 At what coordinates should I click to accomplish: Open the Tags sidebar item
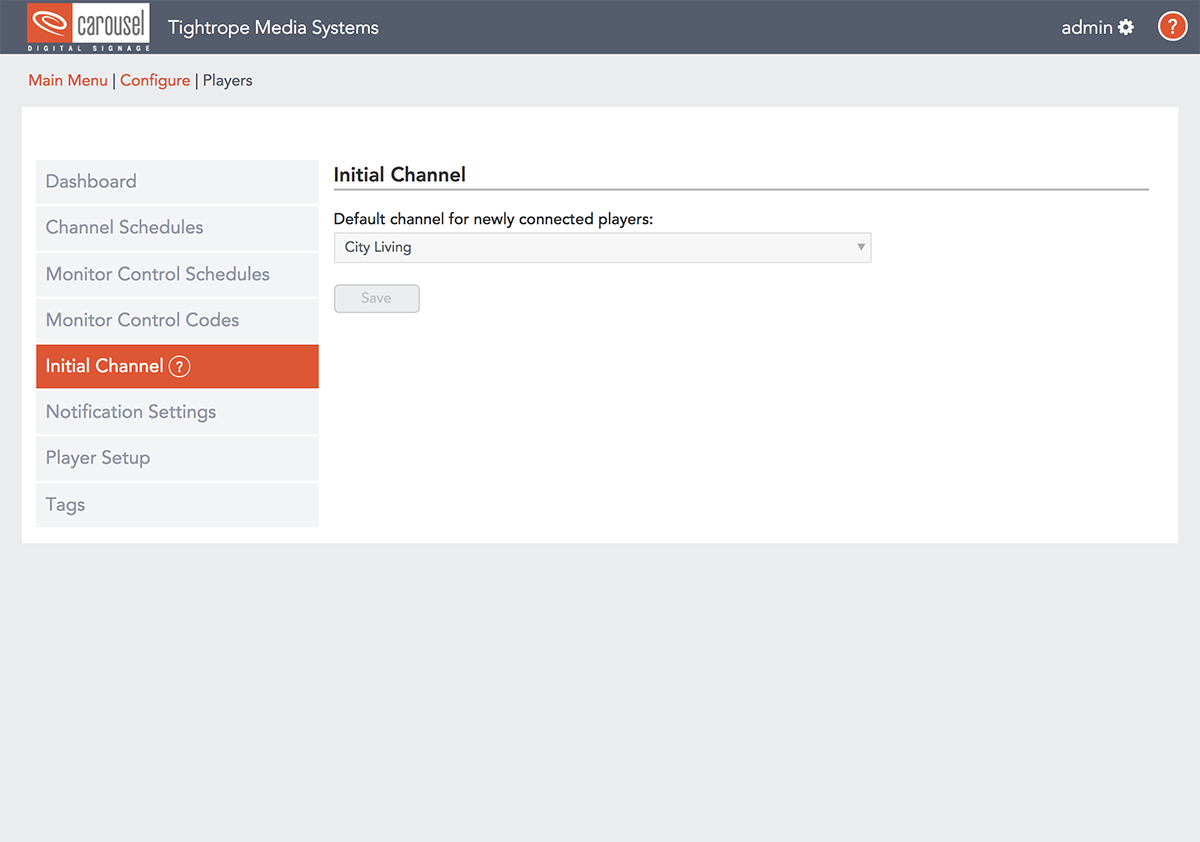65,505
